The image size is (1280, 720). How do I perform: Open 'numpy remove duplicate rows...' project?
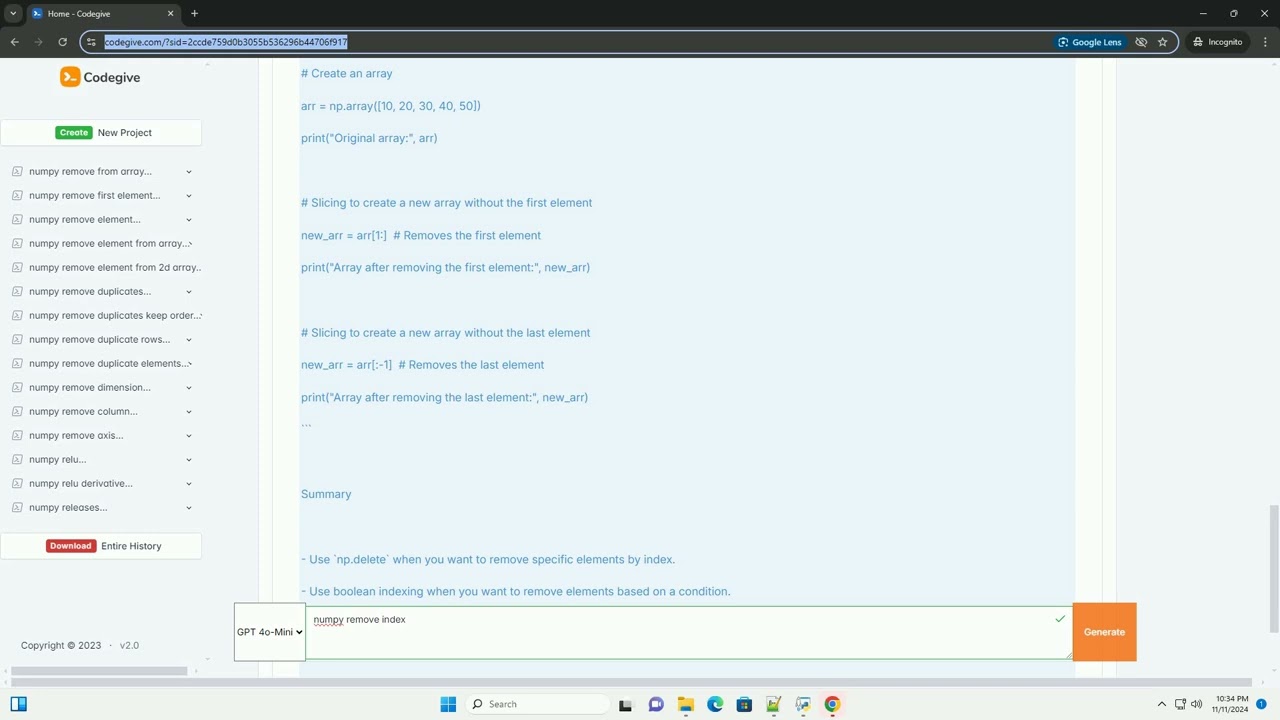[x=99, y=339]
